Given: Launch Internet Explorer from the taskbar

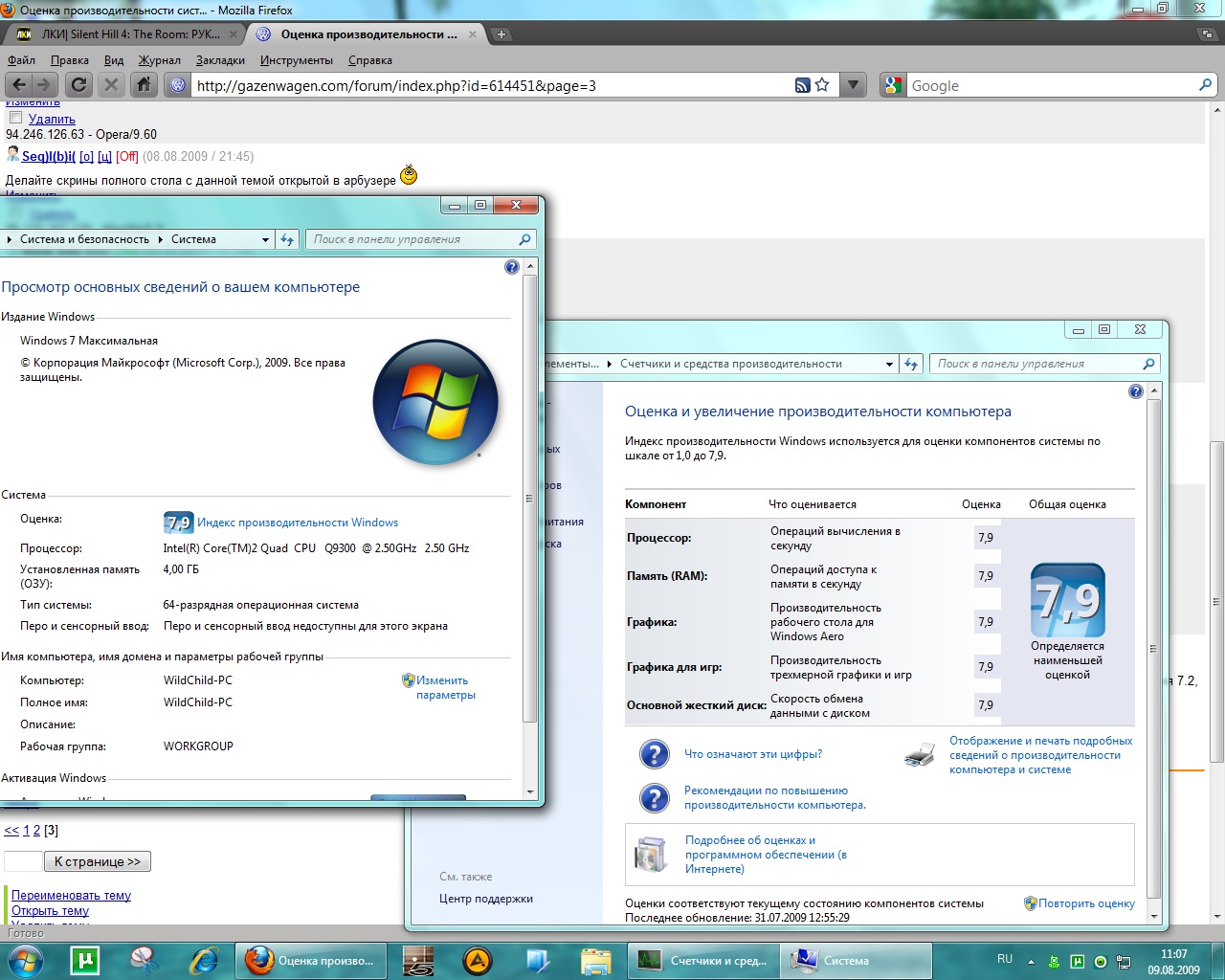Looking at the screenshot, I should [x=203, y=960].
